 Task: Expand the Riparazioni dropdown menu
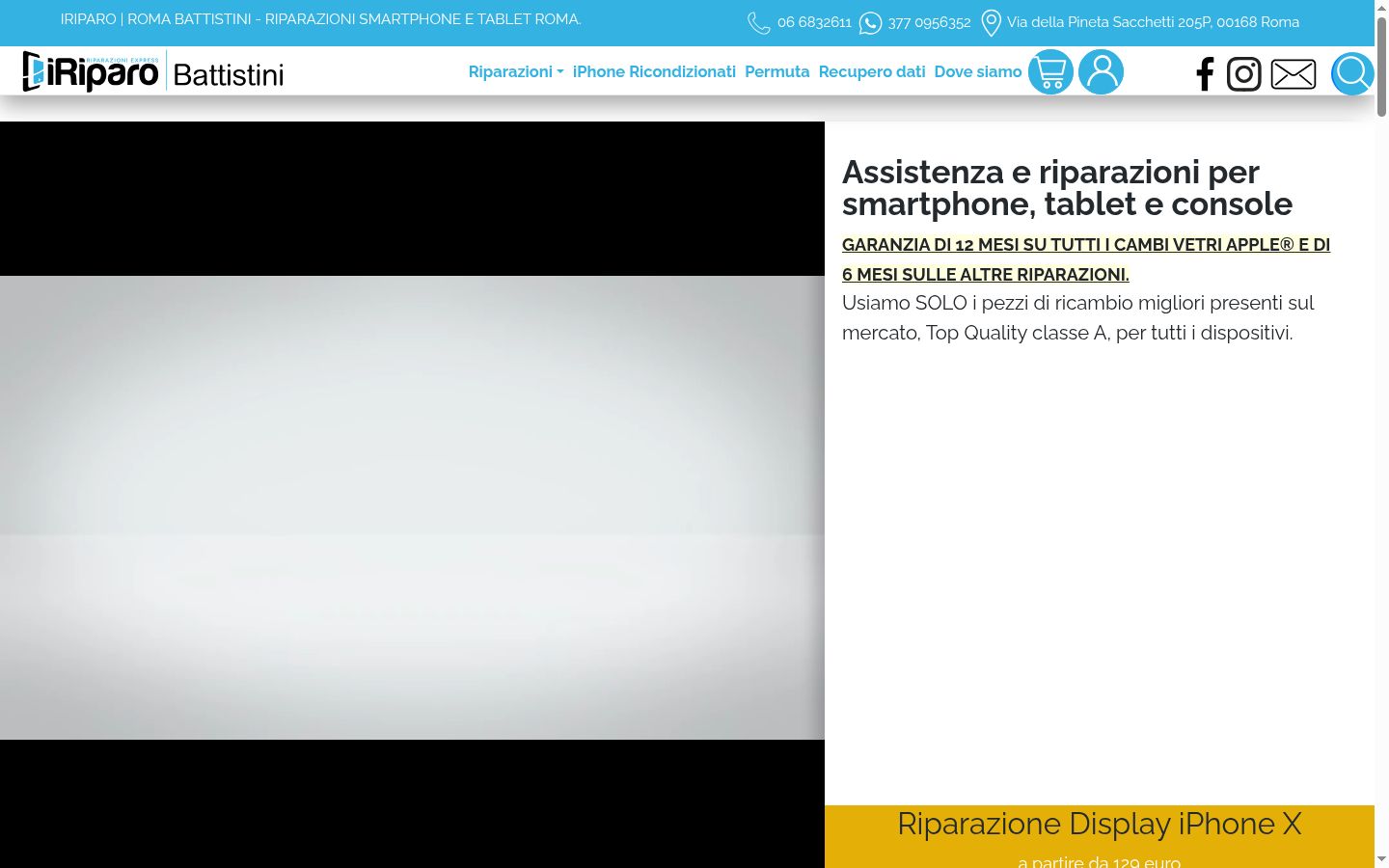[516, 71]
